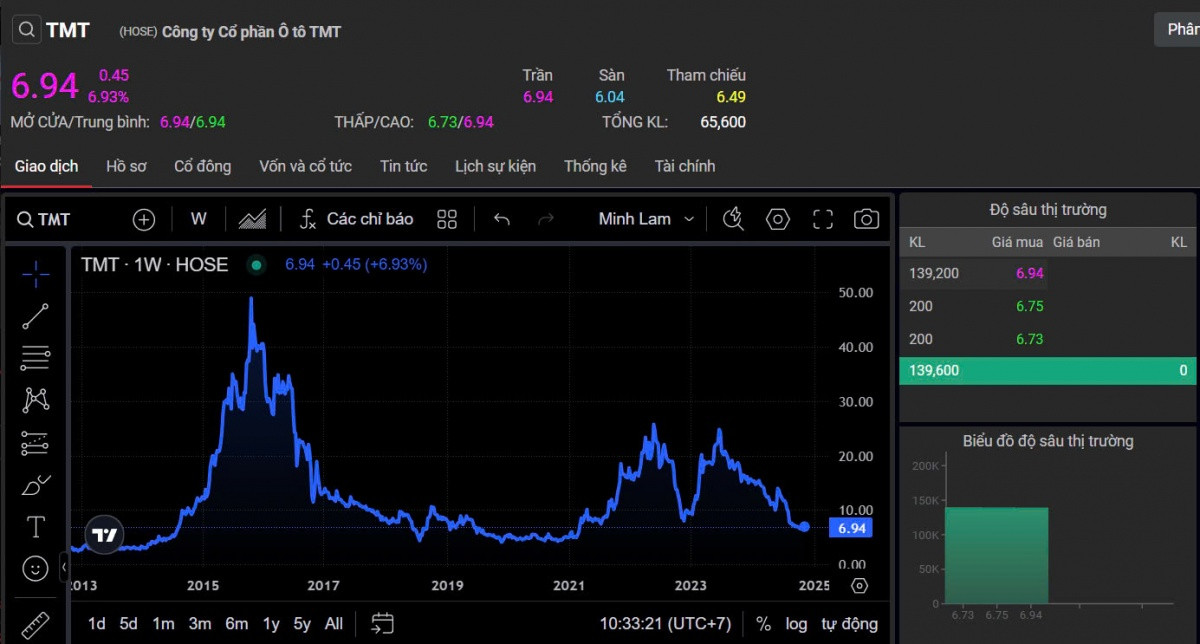
Task: Open the chart type style menu
Action: (252, 219)
